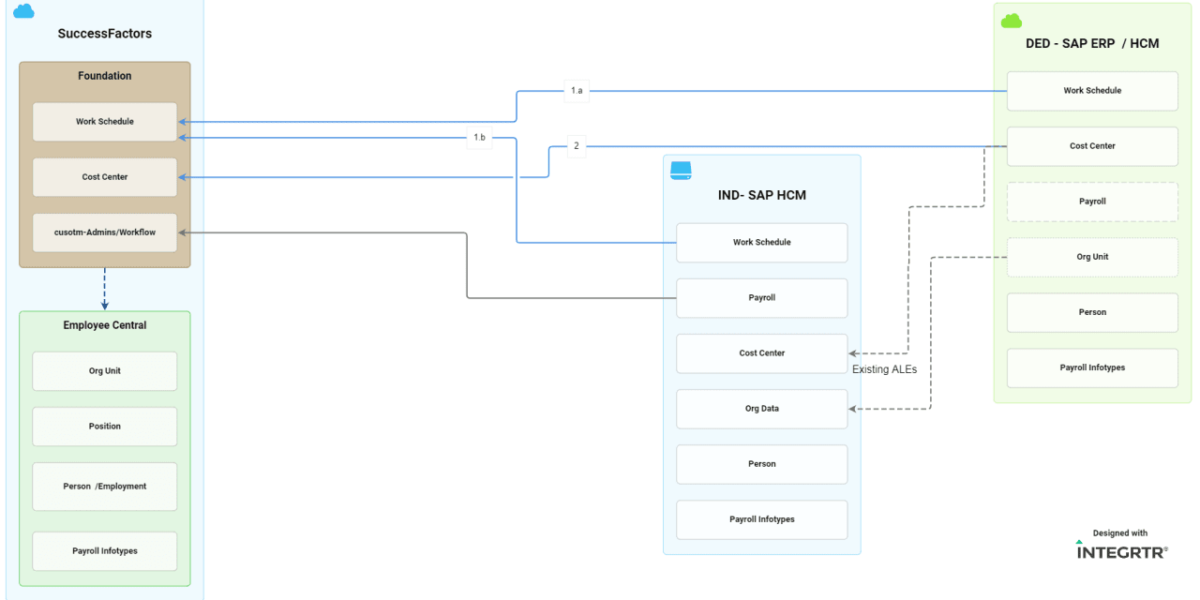
Task: Select Org Unit under Employee Central
Action: coord(105,371)
